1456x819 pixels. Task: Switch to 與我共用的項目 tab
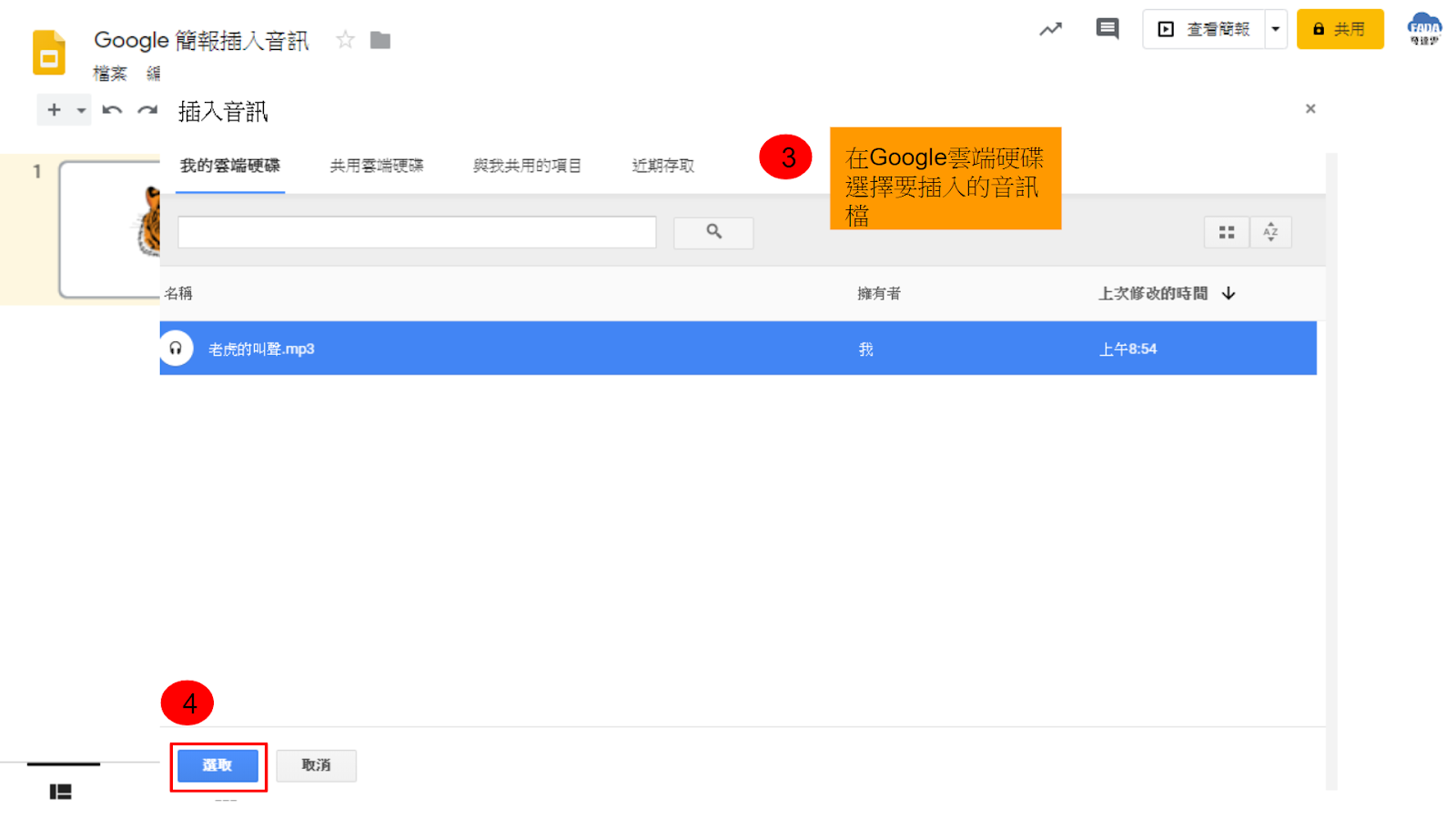527,166
